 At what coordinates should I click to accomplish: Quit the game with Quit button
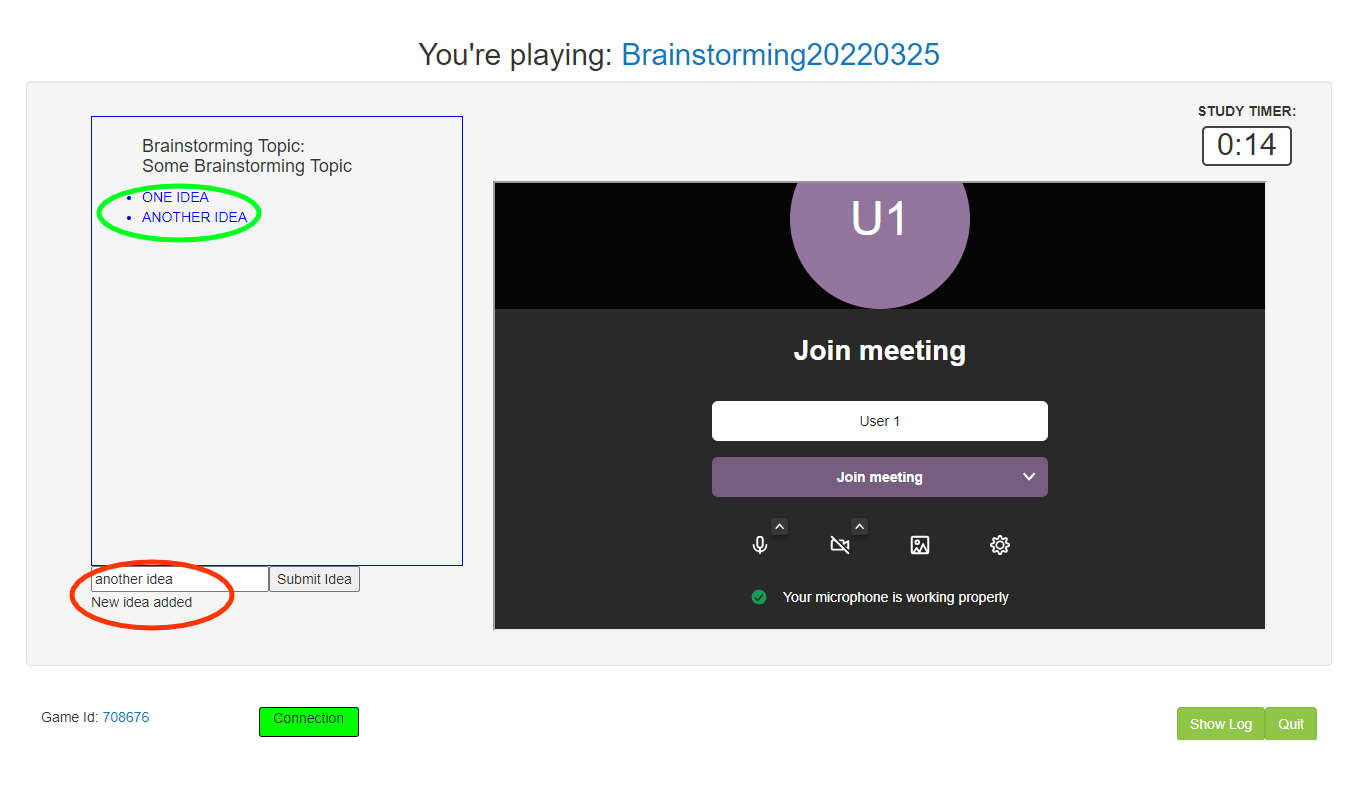pos(1290,724)
